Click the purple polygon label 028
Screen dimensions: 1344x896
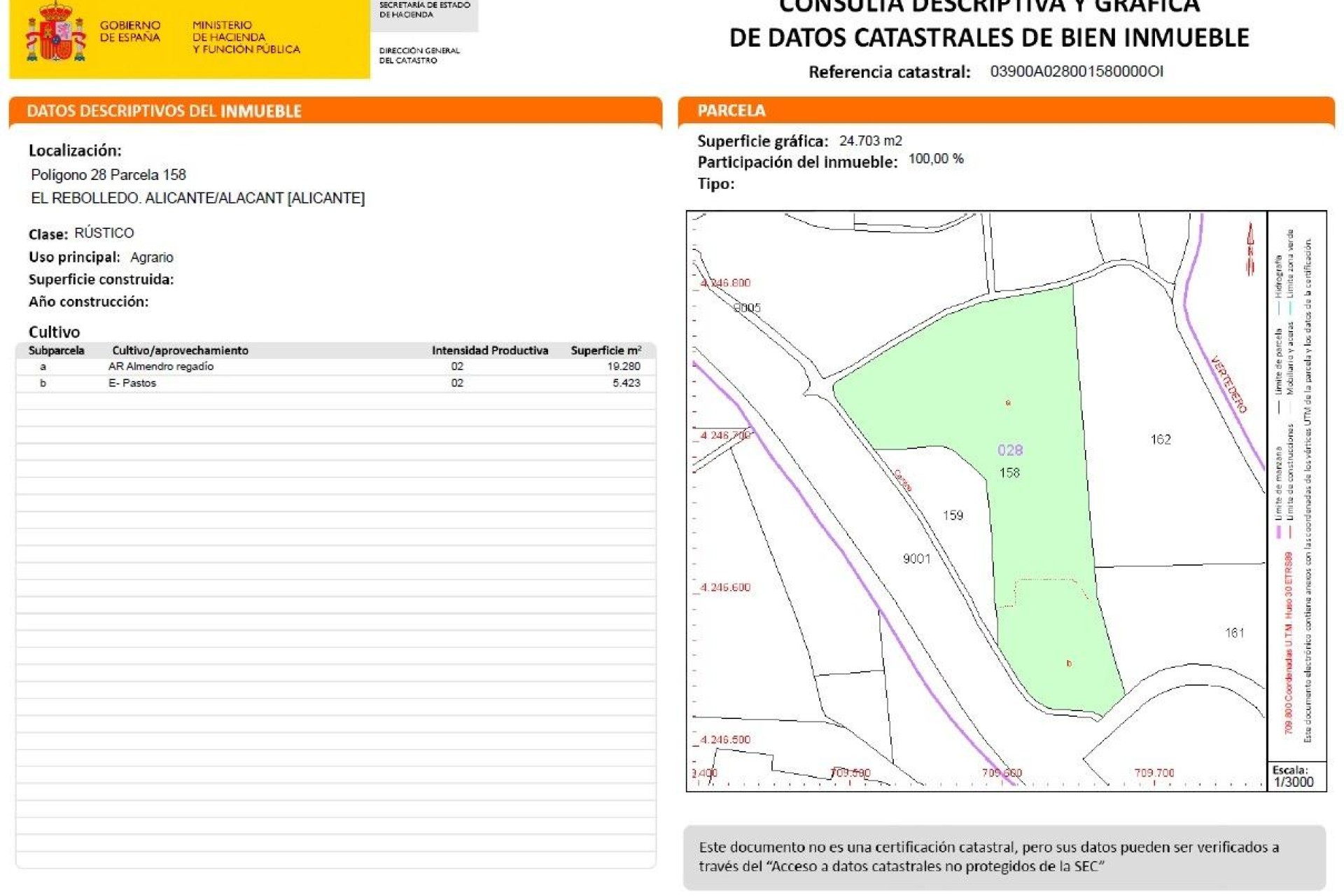pos(1010,450)
